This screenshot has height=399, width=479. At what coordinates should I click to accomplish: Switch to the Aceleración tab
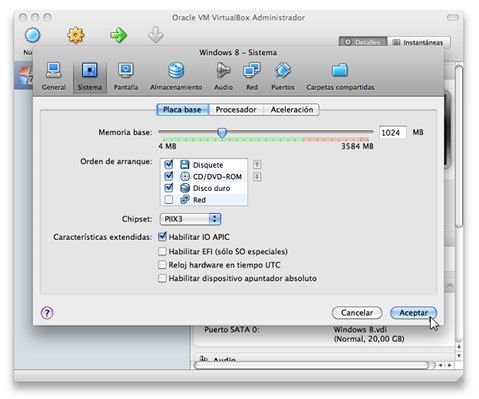[x=292, y=110]
